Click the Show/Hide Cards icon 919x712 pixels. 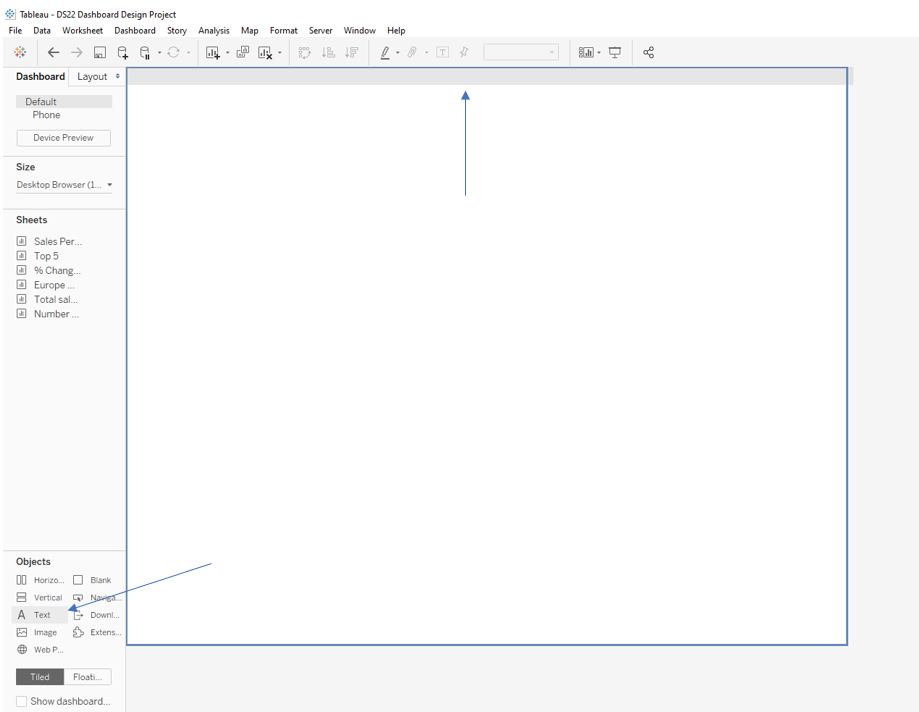[x=586, y=52]
